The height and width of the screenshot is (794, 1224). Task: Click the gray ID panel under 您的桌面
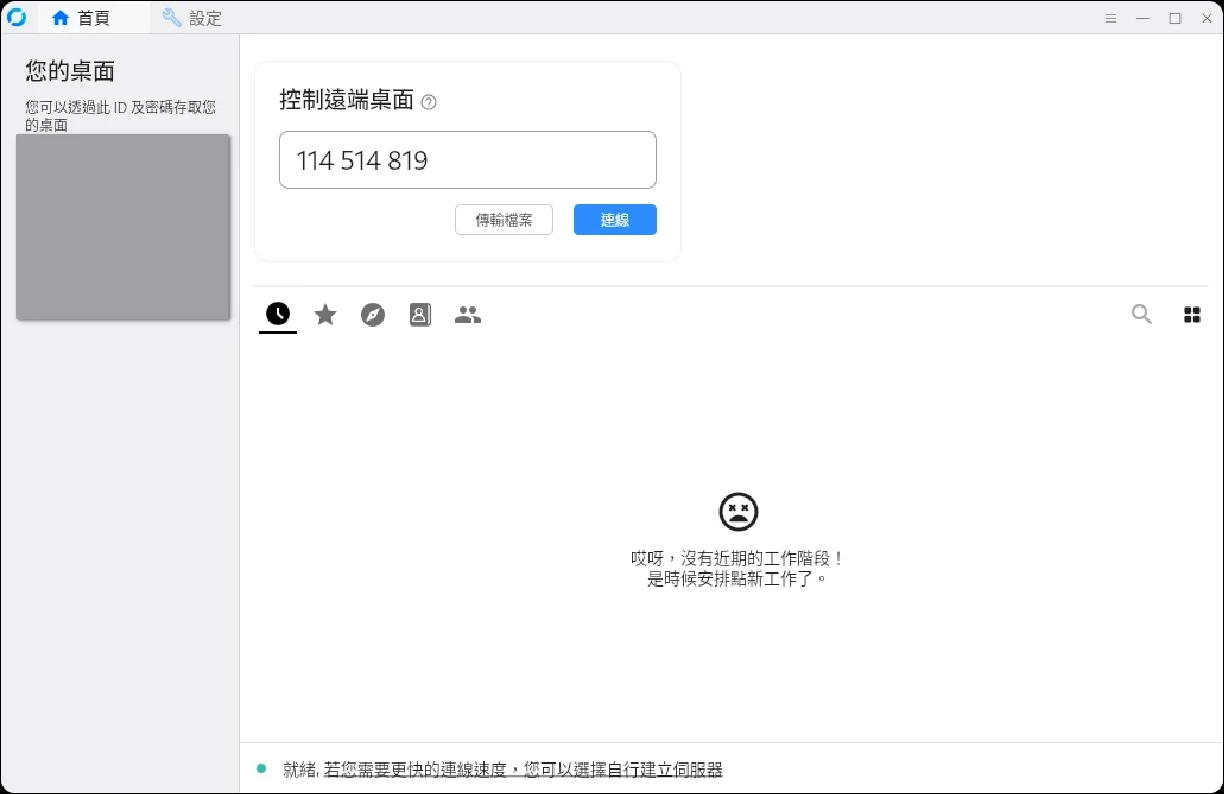click(123, 227)
